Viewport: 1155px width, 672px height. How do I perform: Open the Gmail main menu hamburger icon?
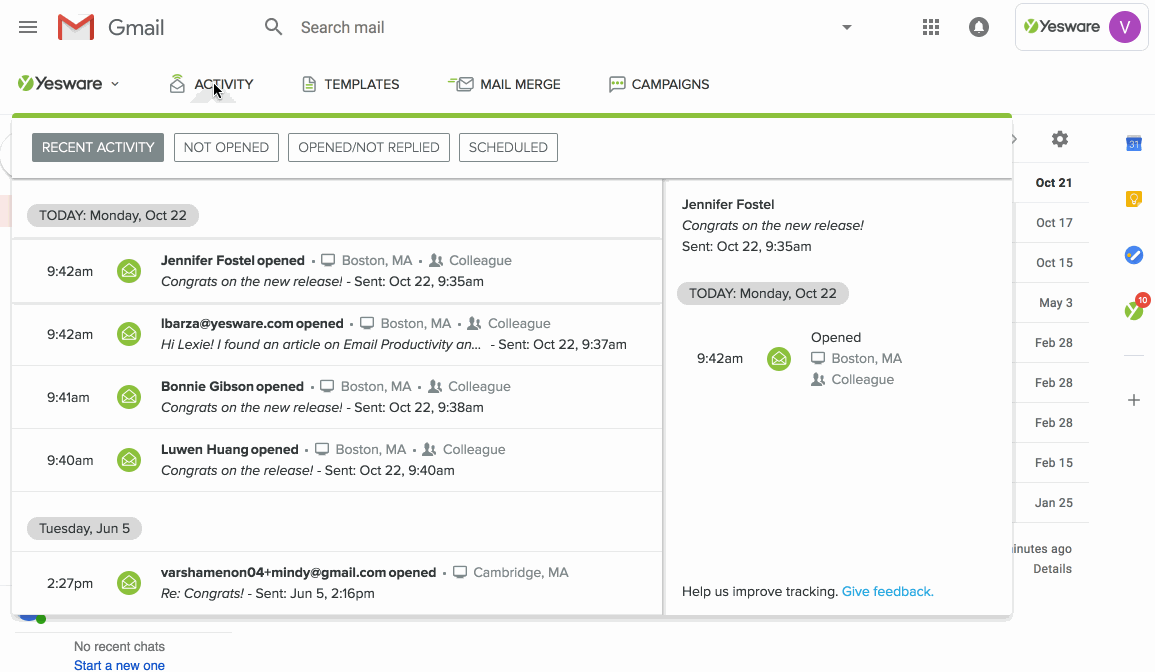(28, 27)
